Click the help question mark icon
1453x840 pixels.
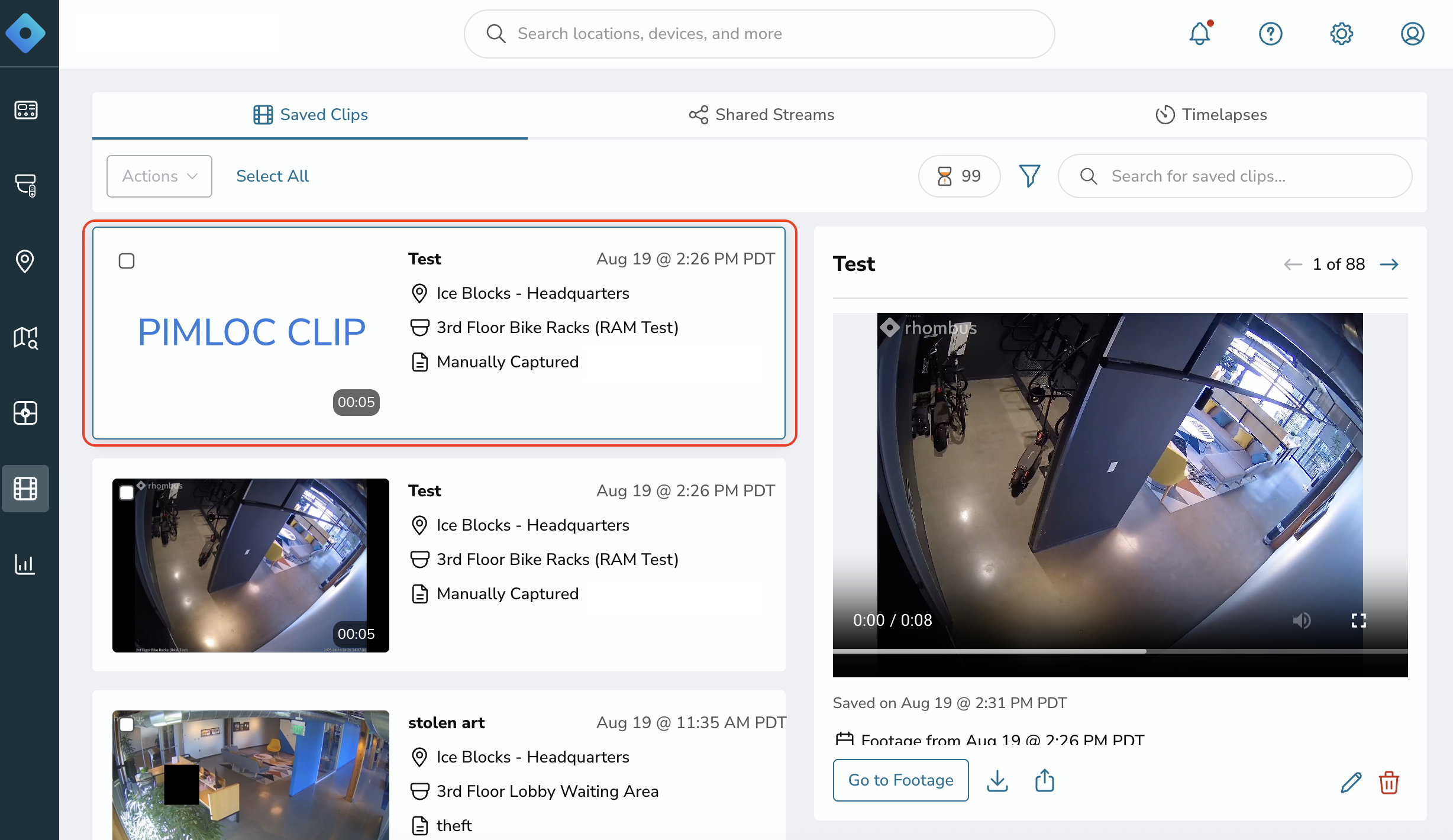pyautogui.click(x=1270, y=34)
